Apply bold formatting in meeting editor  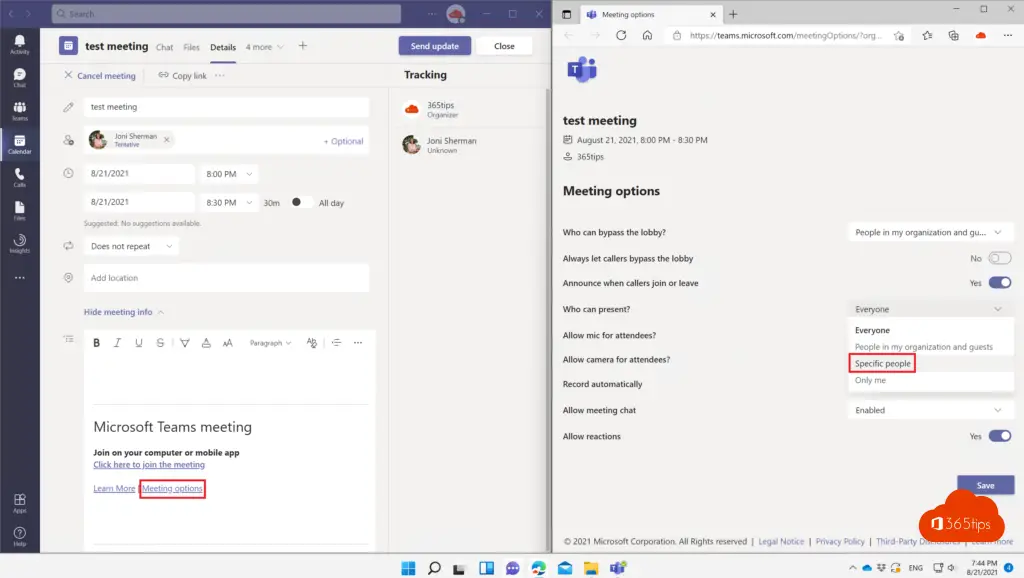click(97, 343)
